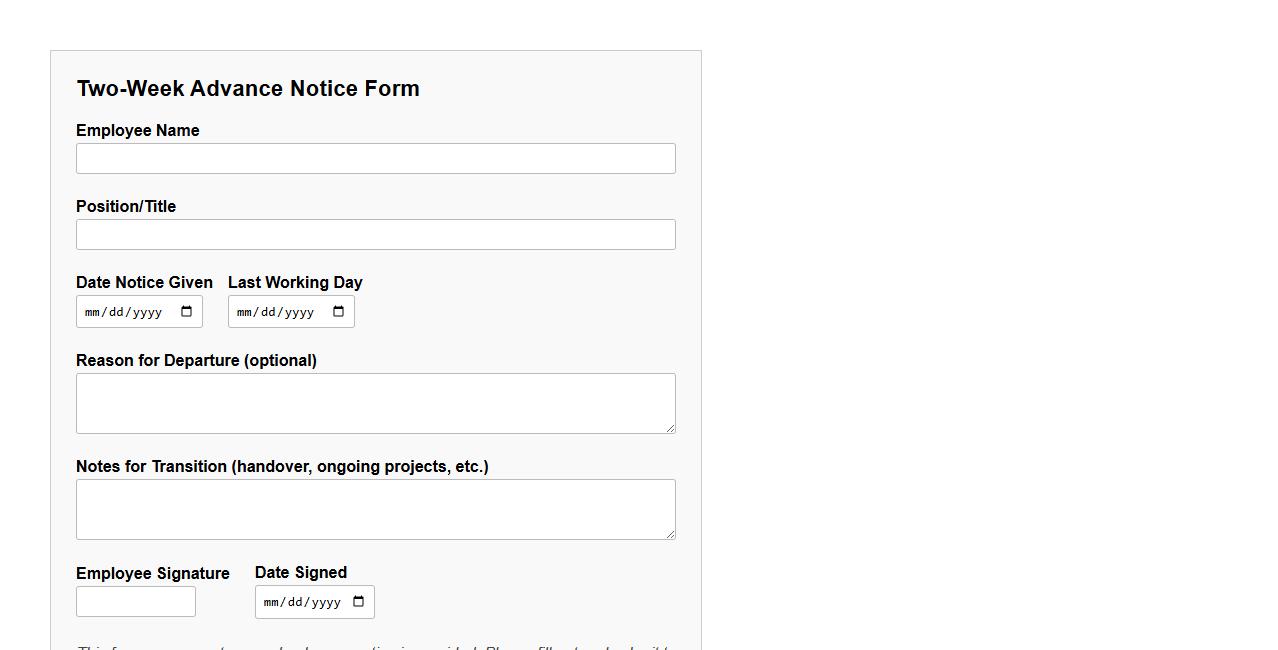The height and width of the screenshot is (650, 1278).
Task: Select the month segment in Date Notice Given
Action: tap(92, 311)
